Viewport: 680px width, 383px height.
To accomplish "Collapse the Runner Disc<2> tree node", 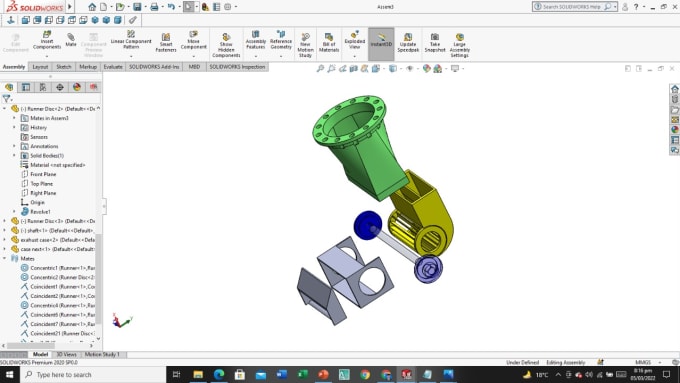I will coord(5,108).
